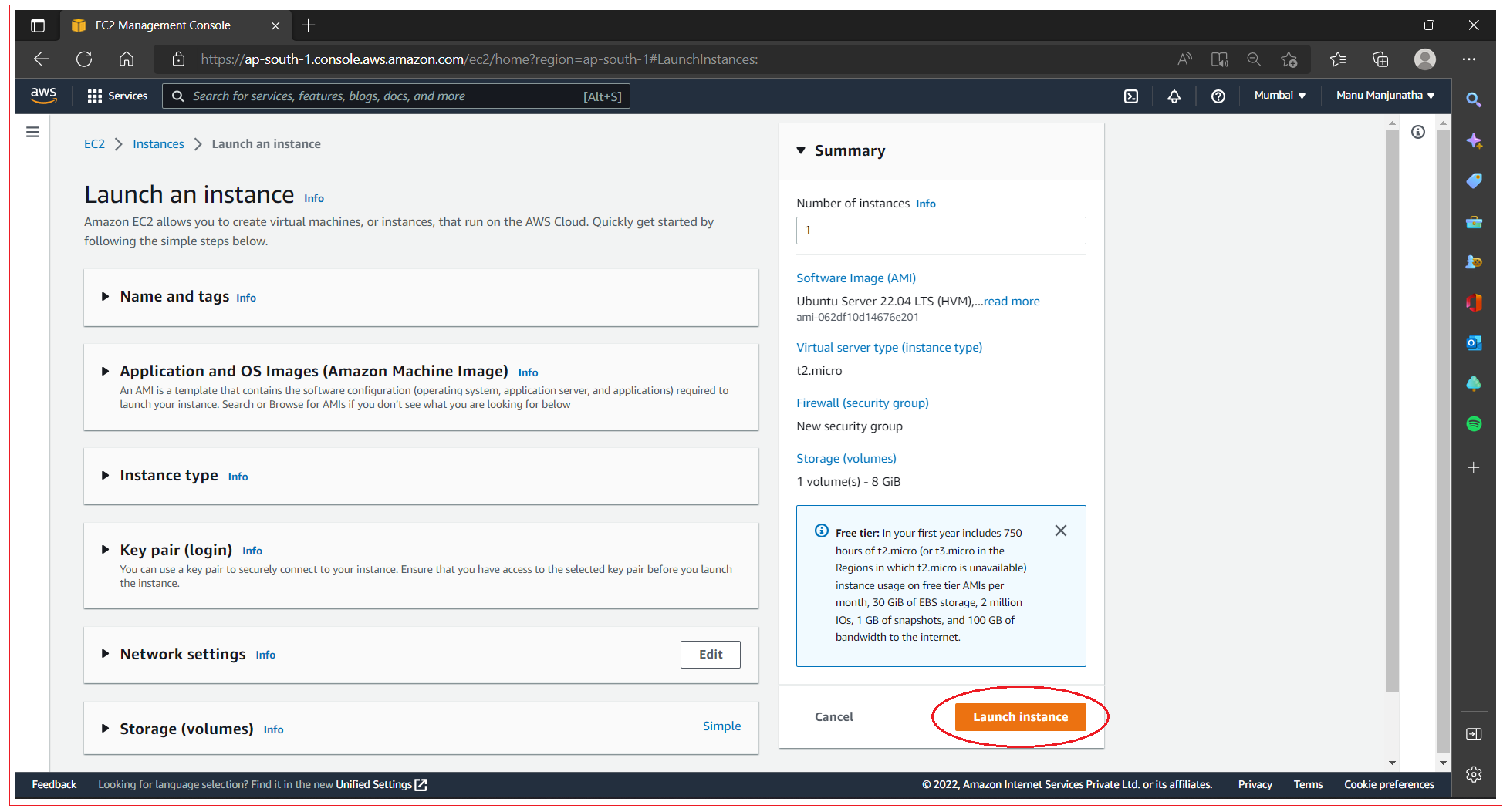Viewport: 1510px width, 812px height.
Task: Open the Software Image (AMI) link
Action: click(856, 278)
